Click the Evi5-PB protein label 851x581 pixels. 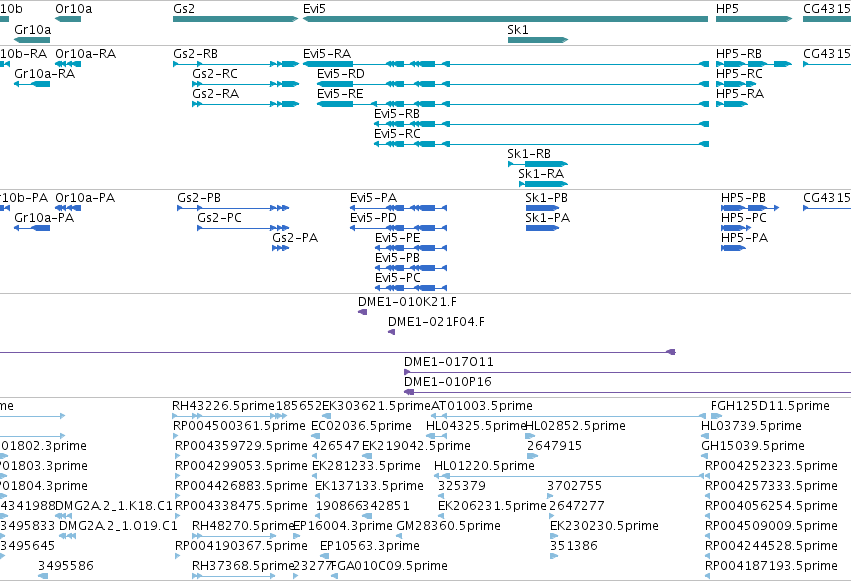(x=397, y=258)
